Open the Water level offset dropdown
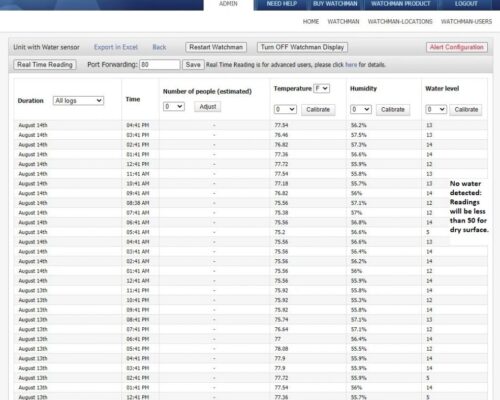500x400 pixels. coord(436,109)
